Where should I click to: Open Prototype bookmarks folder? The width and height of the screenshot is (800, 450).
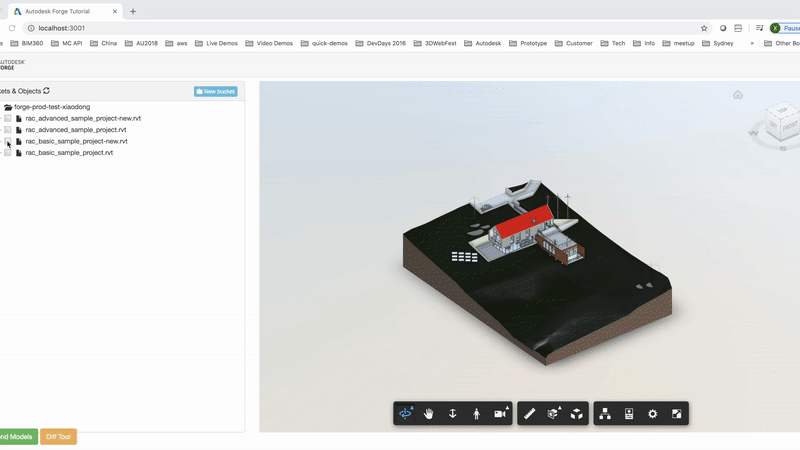[x=528, y=43]
